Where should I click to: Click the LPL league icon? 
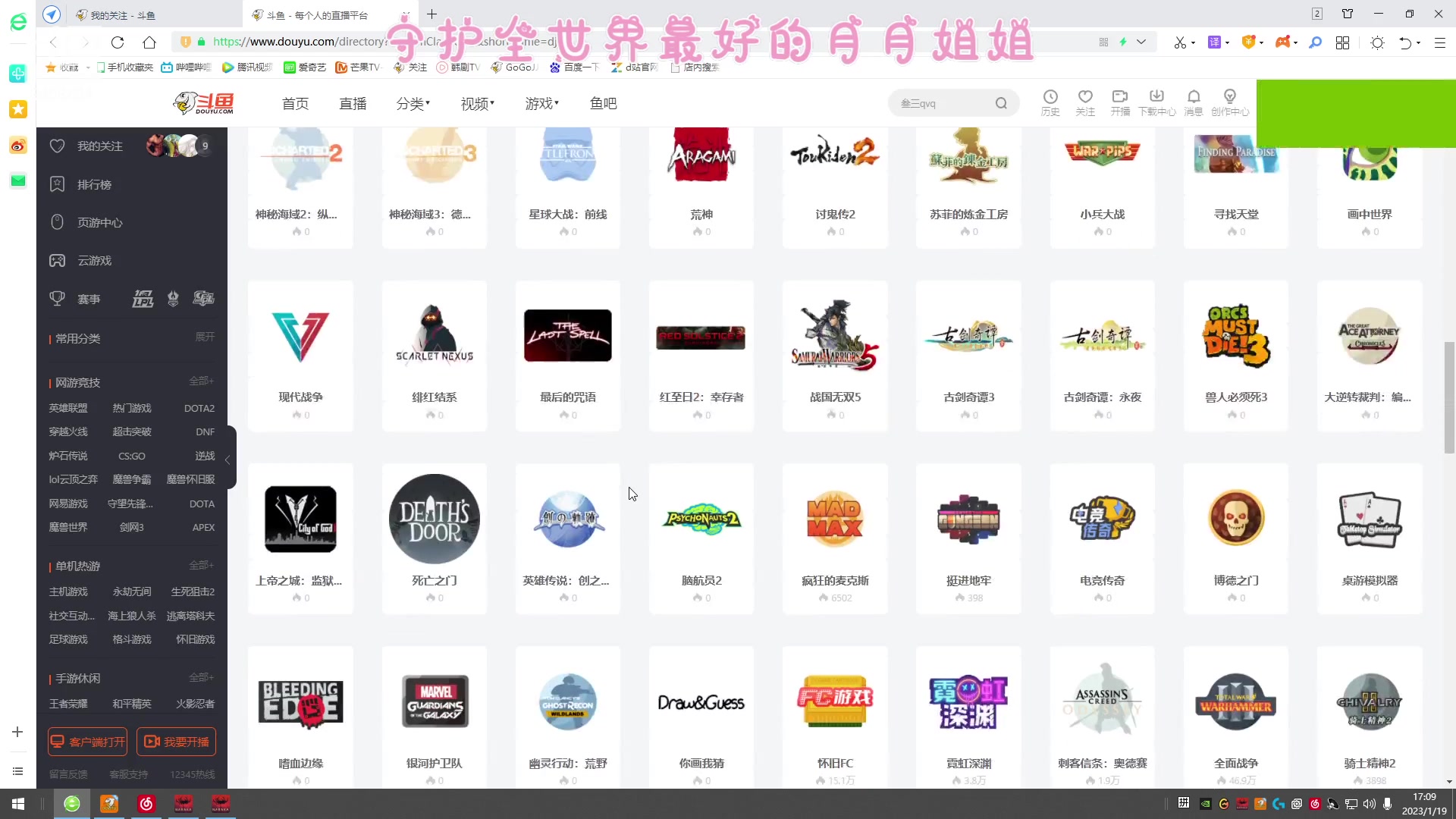[143, 299]
